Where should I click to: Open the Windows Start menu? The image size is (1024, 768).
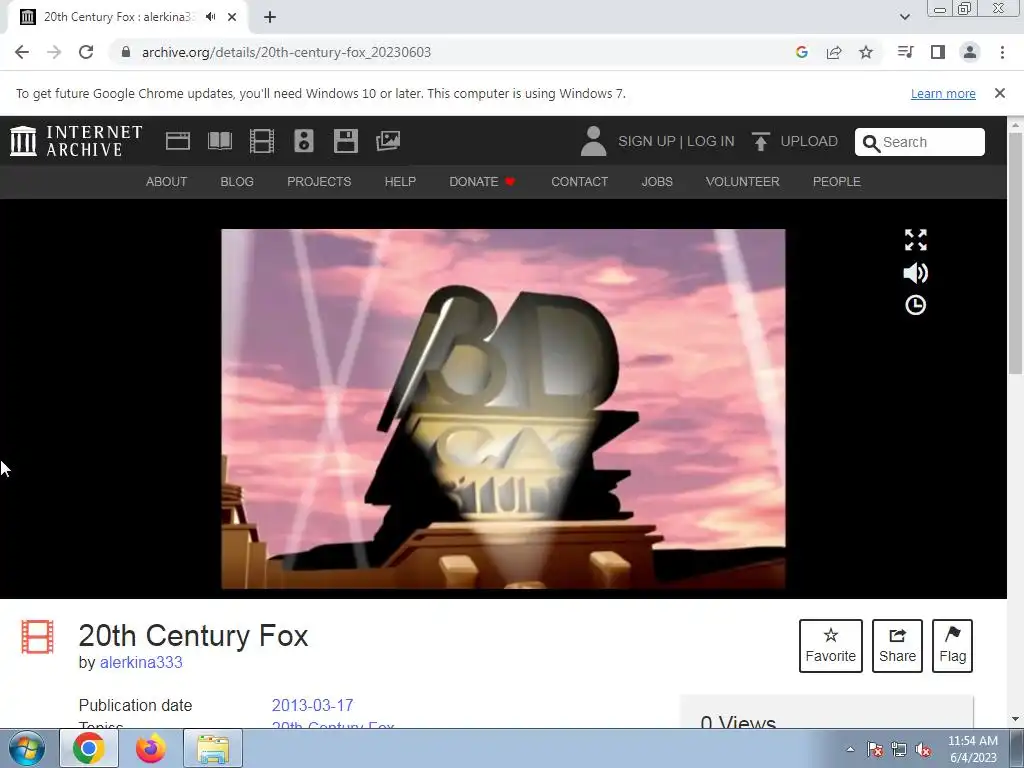click(27, 748)
